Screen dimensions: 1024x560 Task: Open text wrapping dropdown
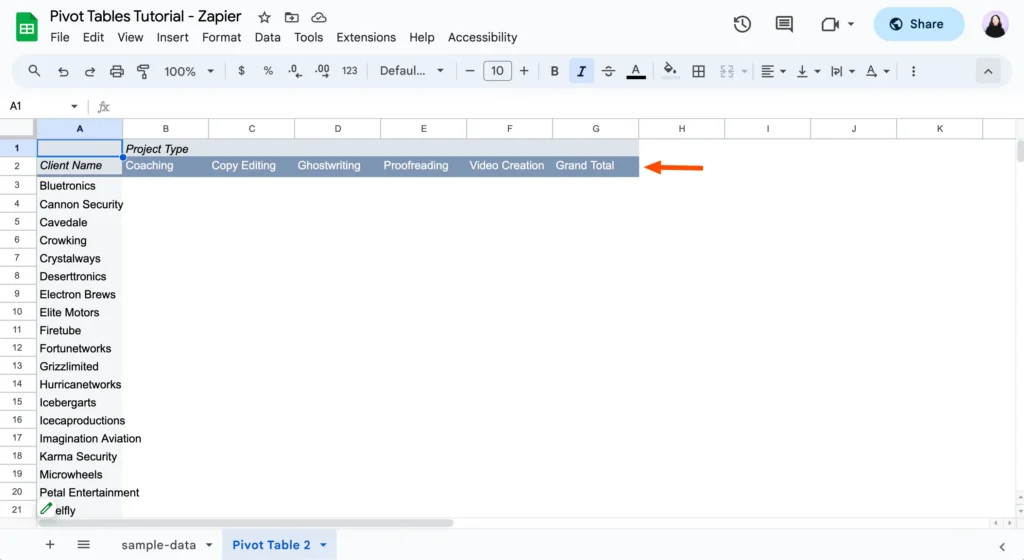click(842, 71)
